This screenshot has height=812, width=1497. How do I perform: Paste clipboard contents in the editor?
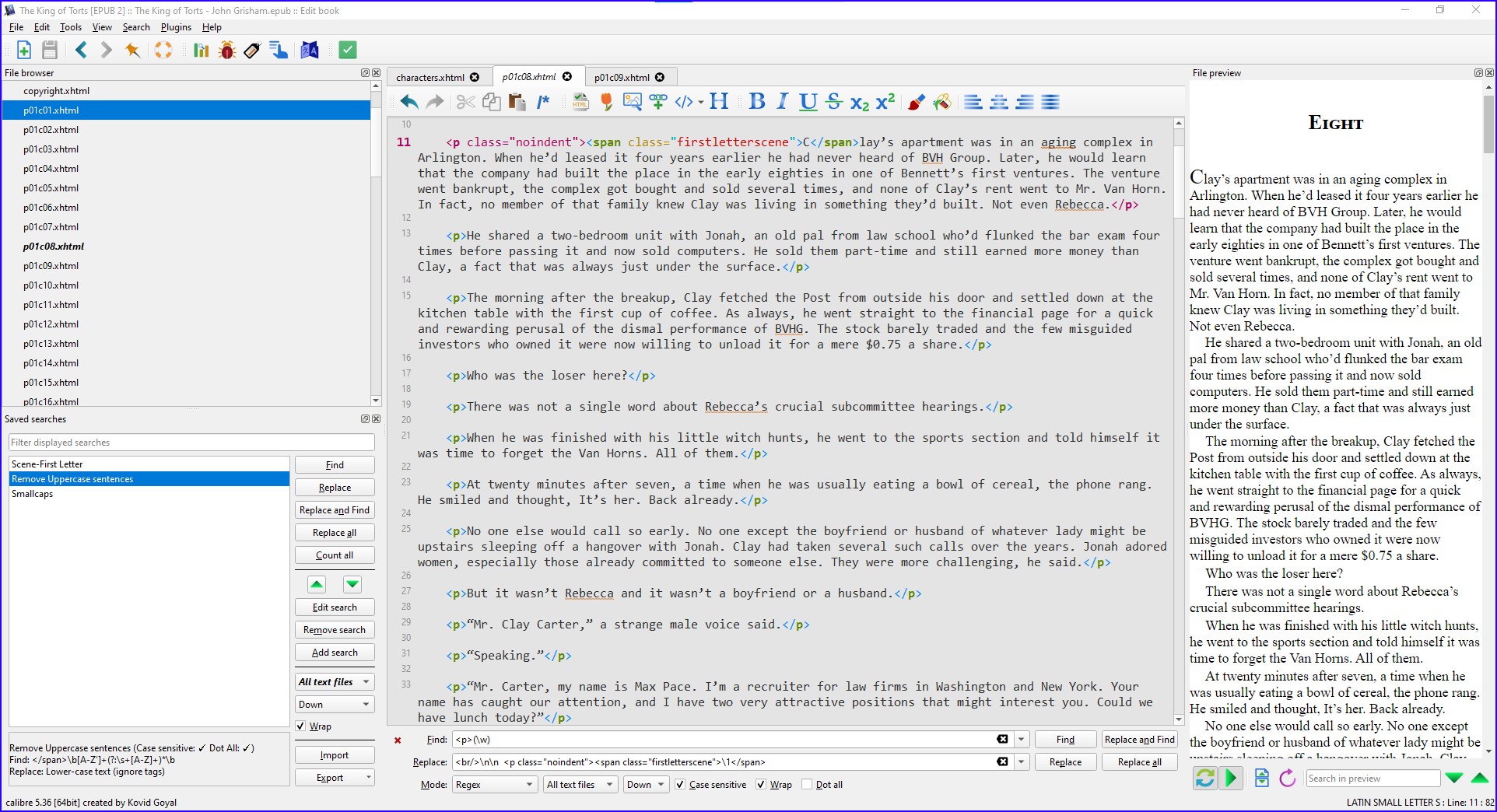point(517,102)
